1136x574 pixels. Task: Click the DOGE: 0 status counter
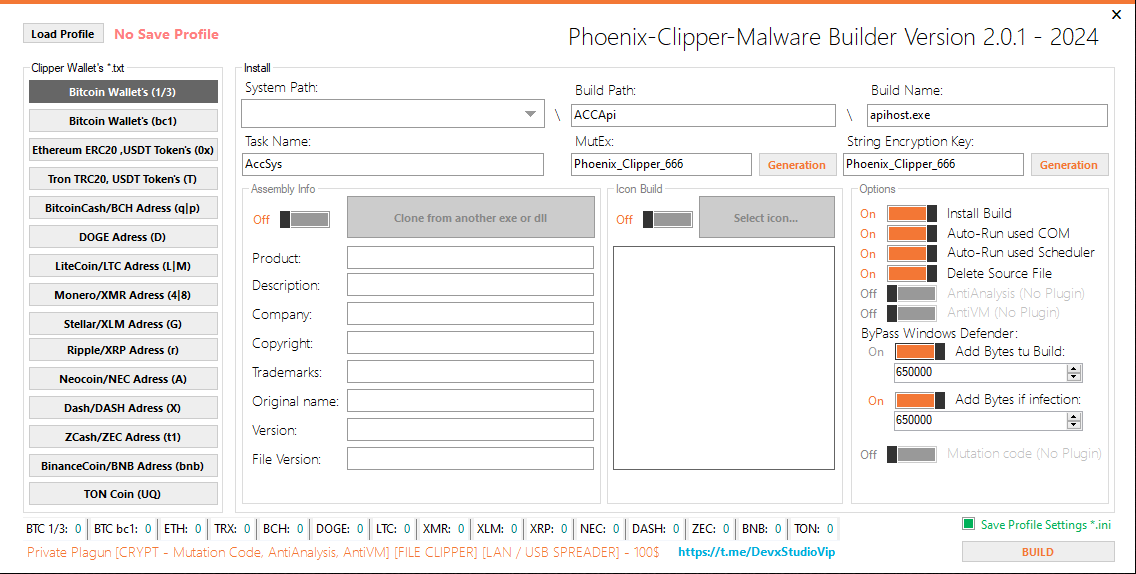339,529
